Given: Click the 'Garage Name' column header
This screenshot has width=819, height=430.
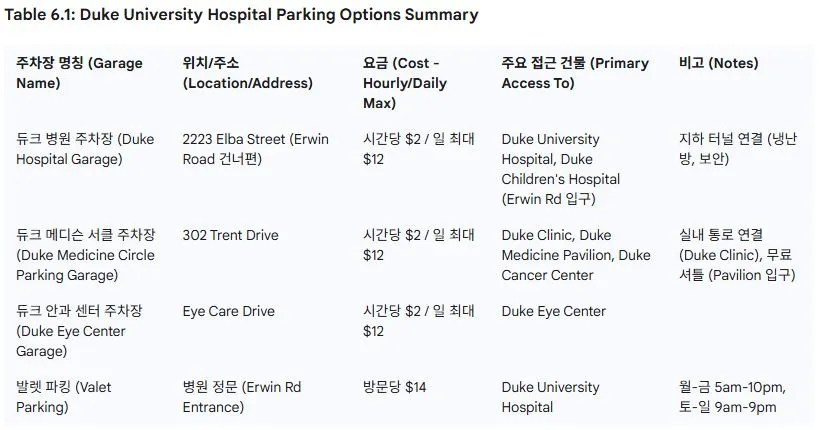Looking at the screenshot, I should (x=79, y=73).
